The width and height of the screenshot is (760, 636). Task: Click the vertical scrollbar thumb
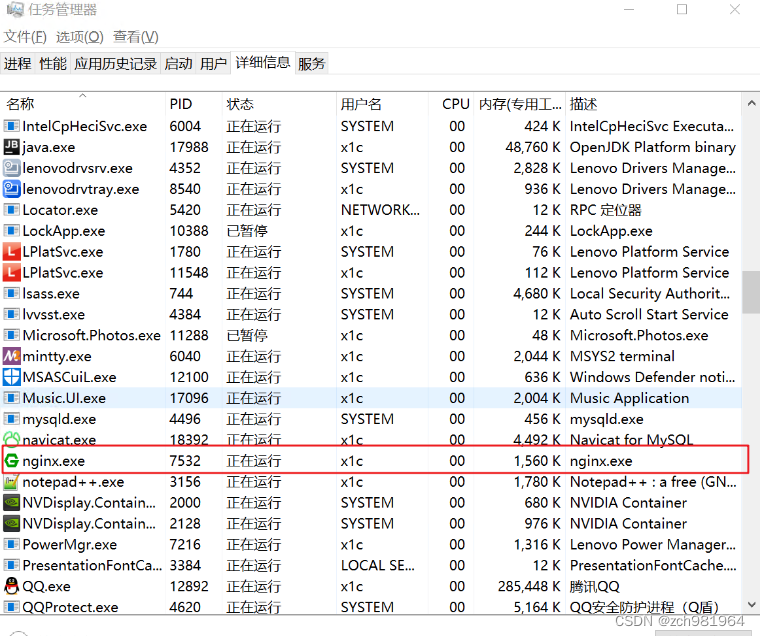coord(751,292)
